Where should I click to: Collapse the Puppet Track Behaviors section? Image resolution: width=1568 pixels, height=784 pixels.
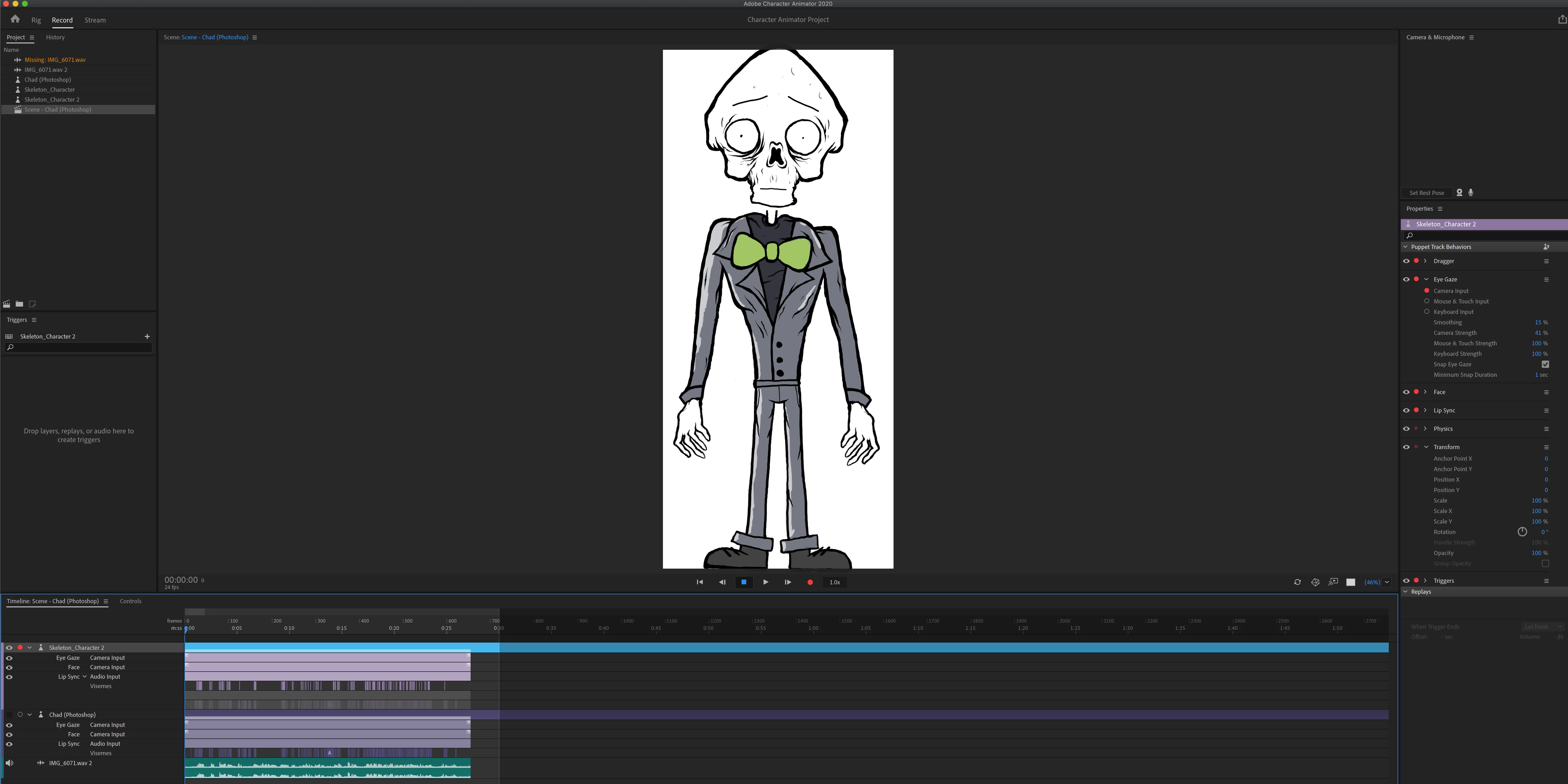pyautogui.click(x=1406, y=247)
